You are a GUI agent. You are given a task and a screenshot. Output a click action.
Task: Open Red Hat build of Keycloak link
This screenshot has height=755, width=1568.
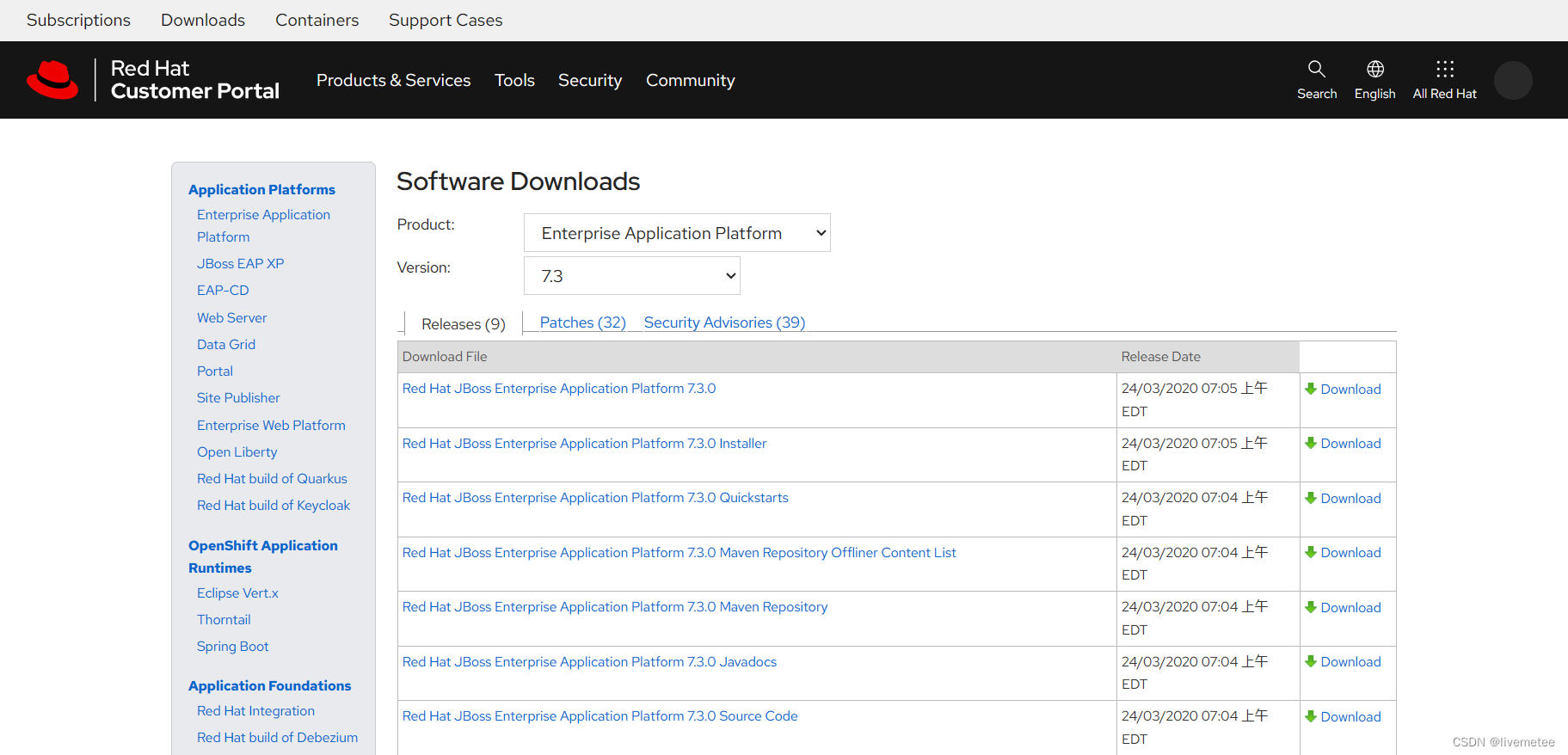(274, 505)
